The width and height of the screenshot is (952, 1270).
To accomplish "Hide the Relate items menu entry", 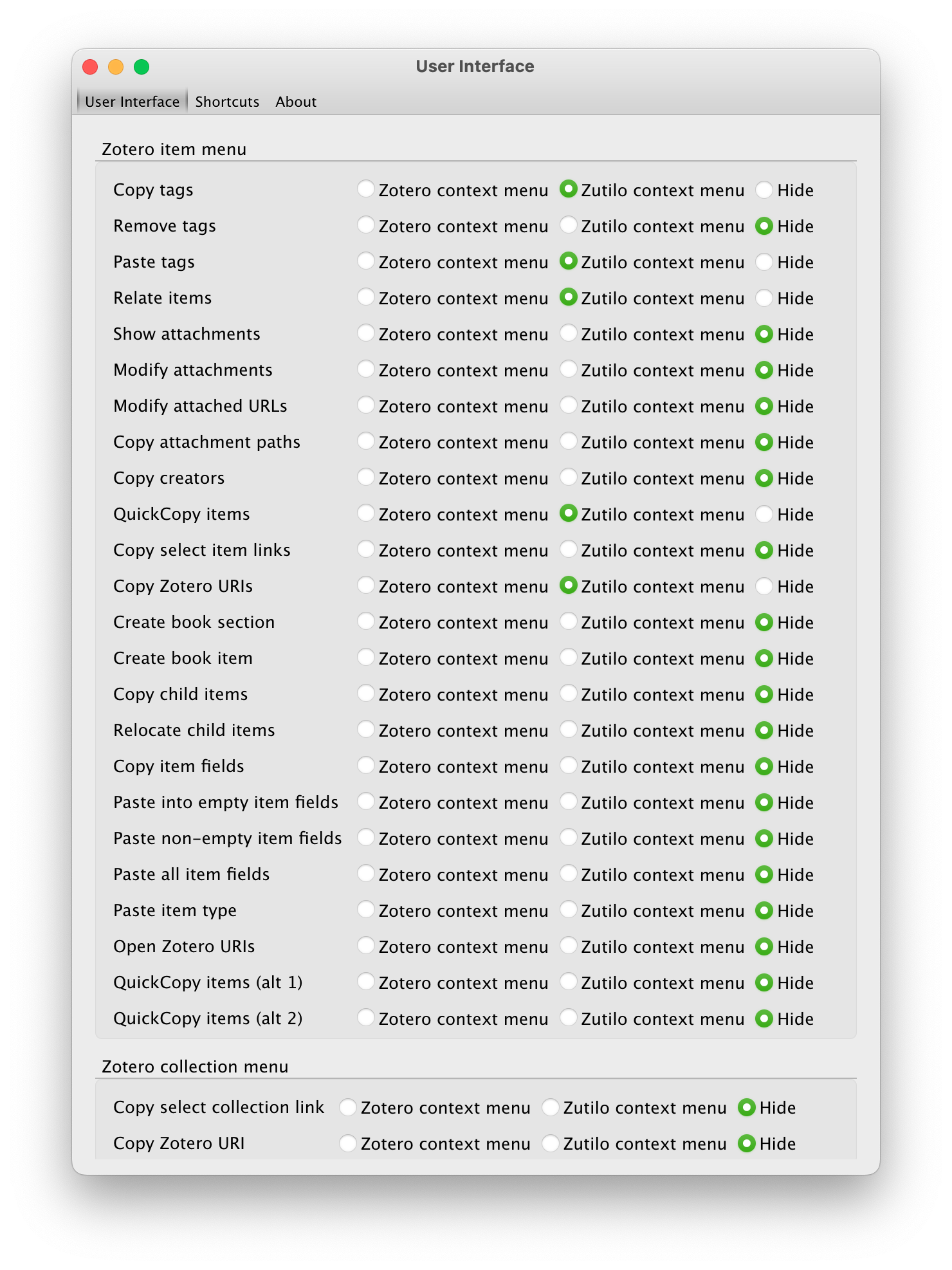I will [764, 297].
